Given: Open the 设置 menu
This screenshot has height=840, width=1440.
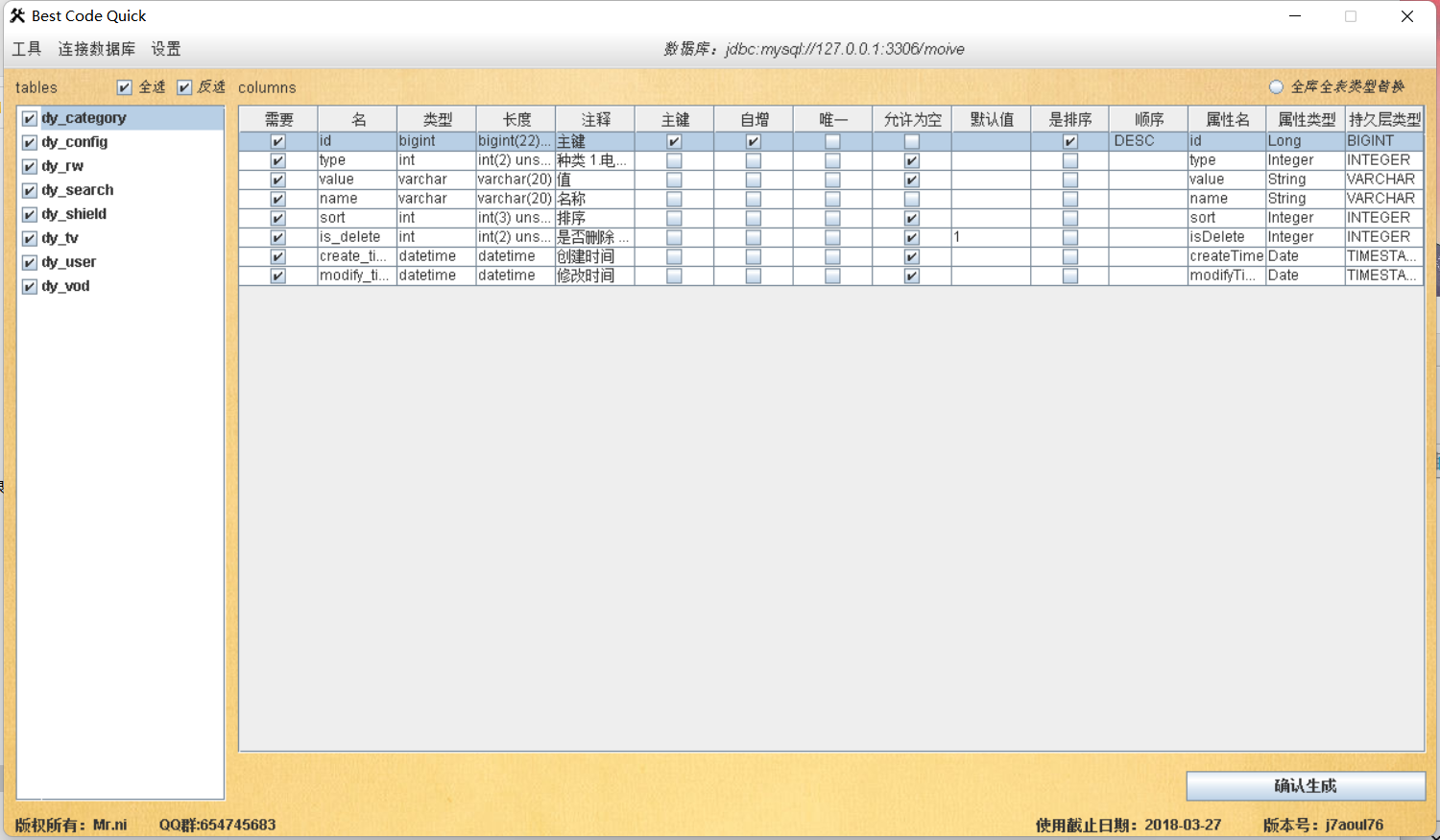Looking at the screenshot, I should tap(166, 49).
